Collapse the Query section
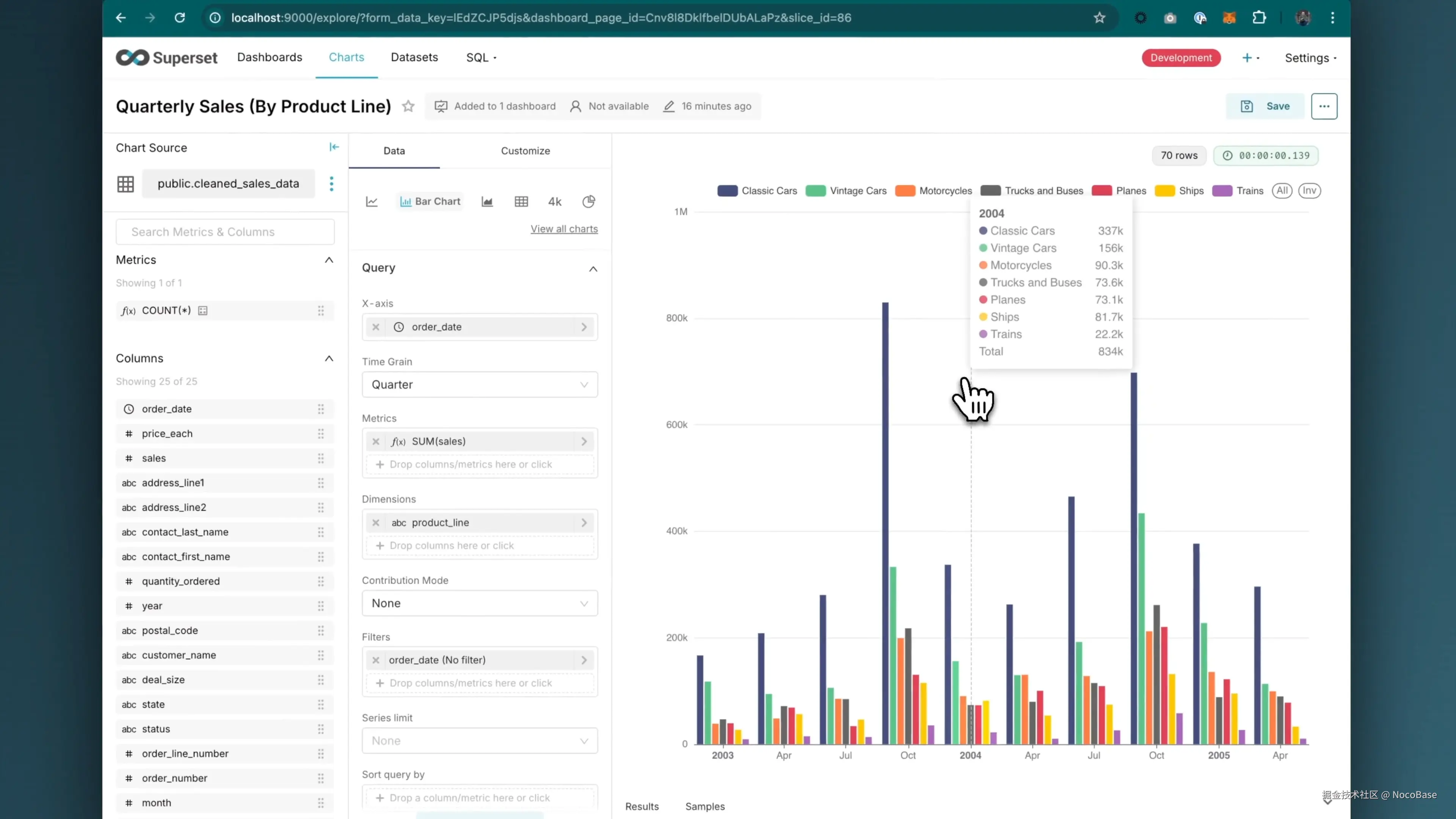Image resolution: width=1456 pixels, height=819 pixels. tap(593, 268)
